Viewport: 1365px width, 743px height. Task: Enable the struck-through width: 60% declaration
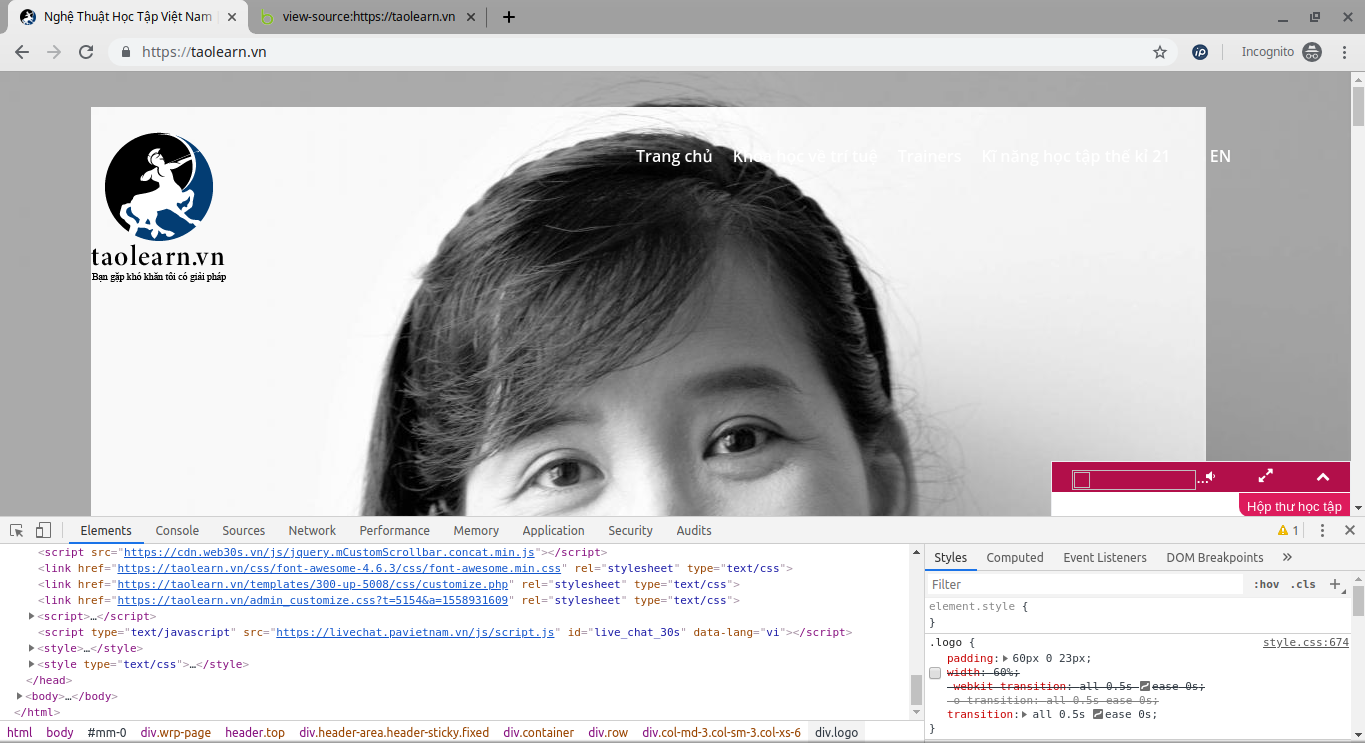(x=935, y=673)
